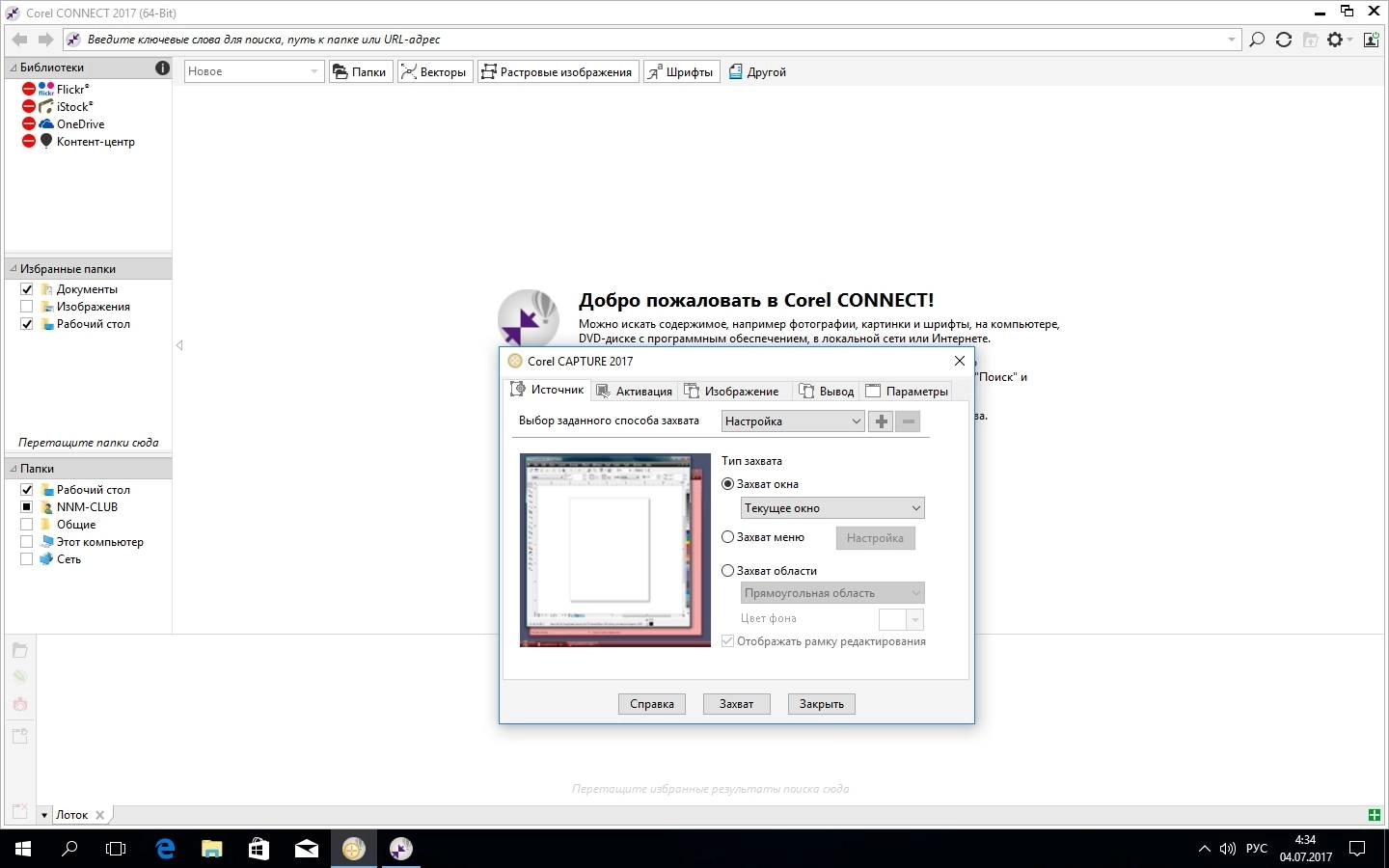Open Windows Start menu

23,849
